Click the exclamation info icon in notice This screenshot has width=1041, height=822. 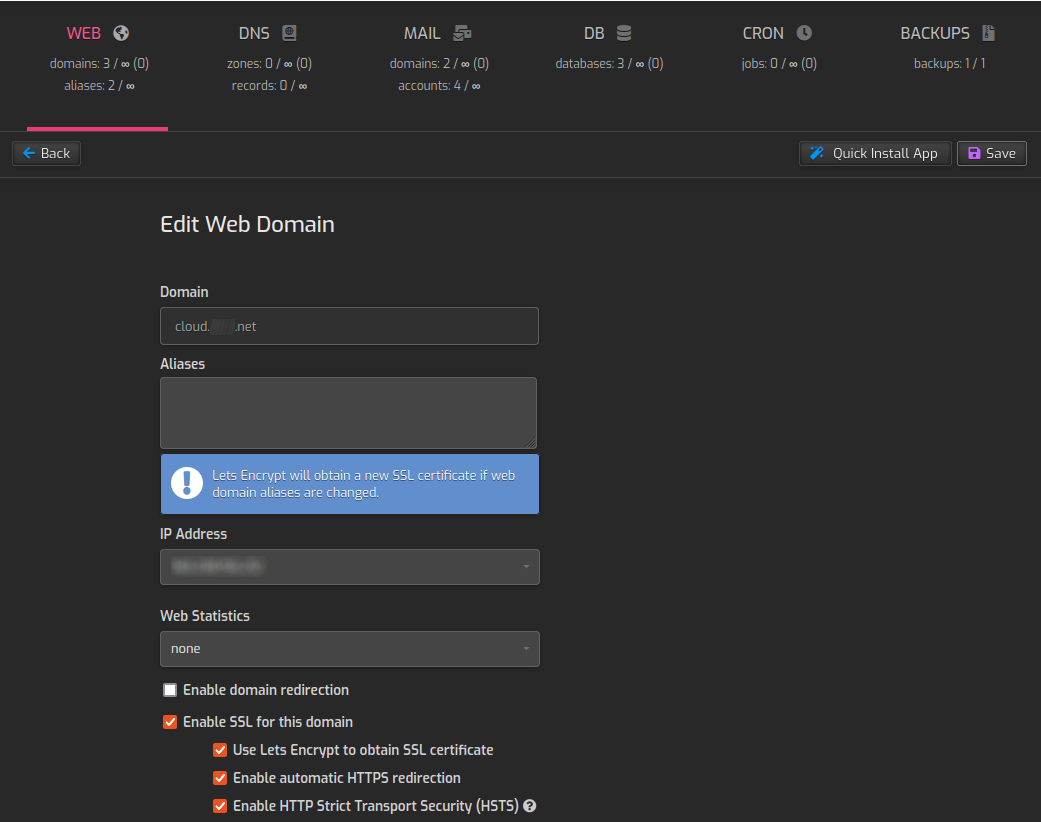pyautogui.click(x=187, y=483)
